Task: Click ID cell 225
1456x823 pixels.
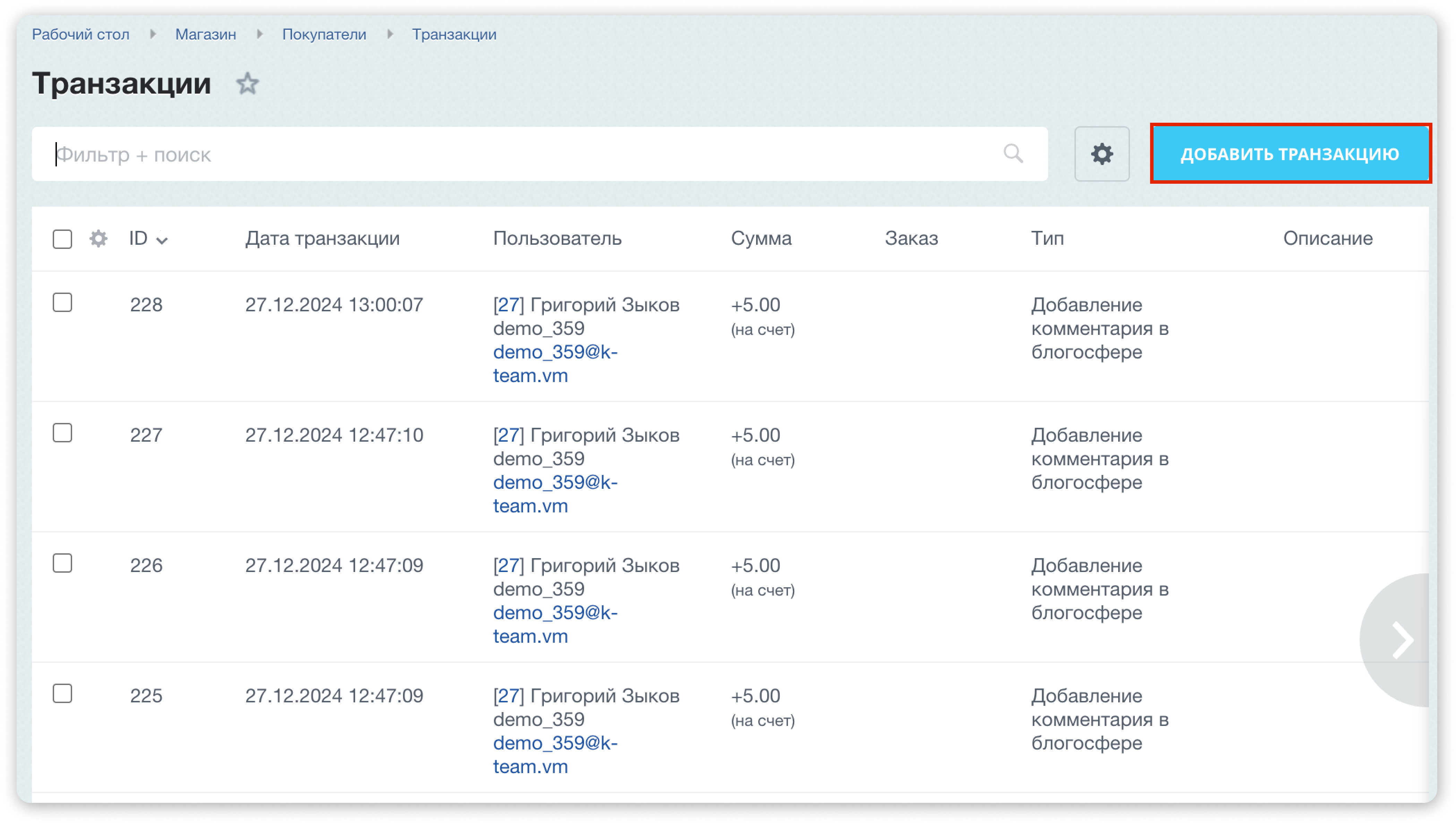Action: coord(146,696)
